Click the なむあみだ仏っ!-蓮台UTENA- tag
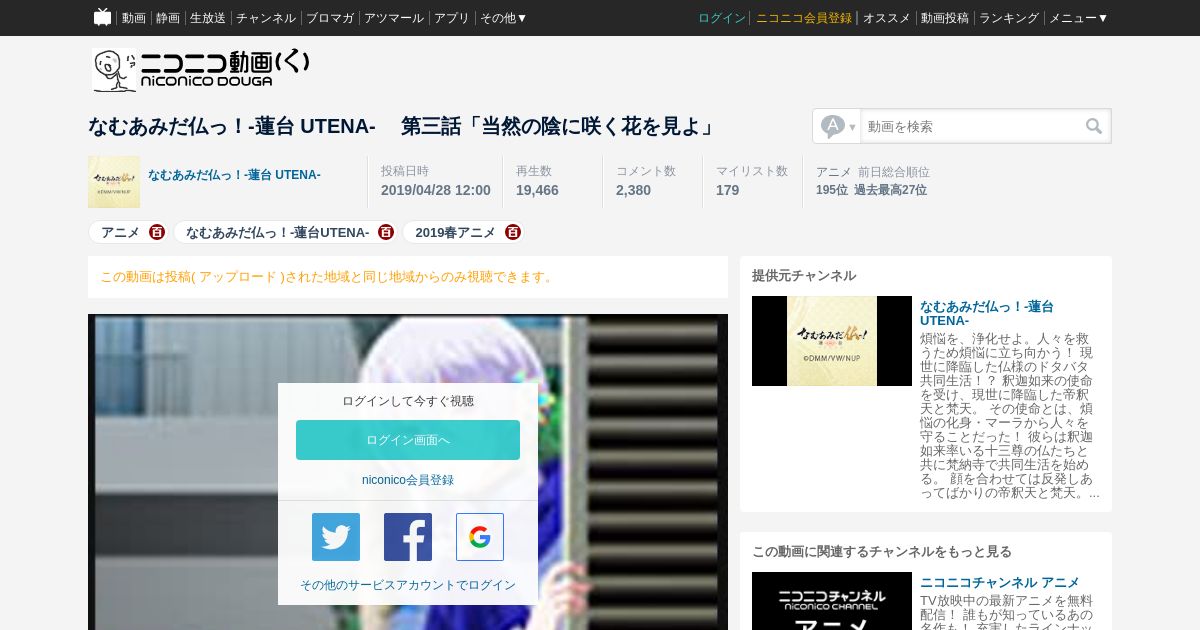Image resolution: width=1200 pixels, height=630 pixels. coord(277,232)
